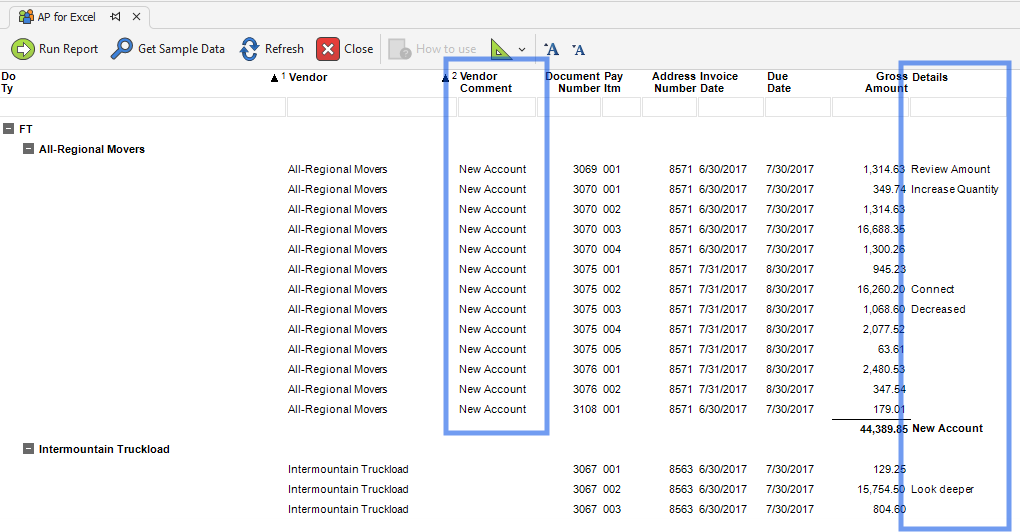Click the 945.23 gross amount cell
Viewport: 1020px width, 532px height.
point(889,269)
